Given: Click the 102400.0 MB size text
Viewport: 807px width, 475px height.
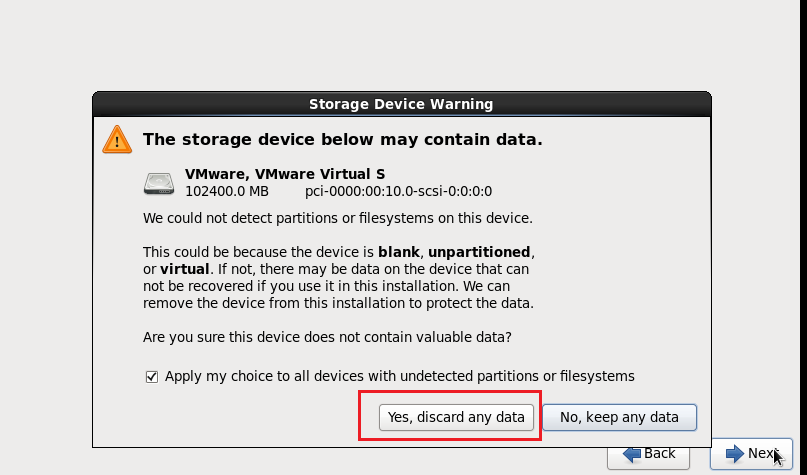Looking at the screenshot, I should 227,191.
